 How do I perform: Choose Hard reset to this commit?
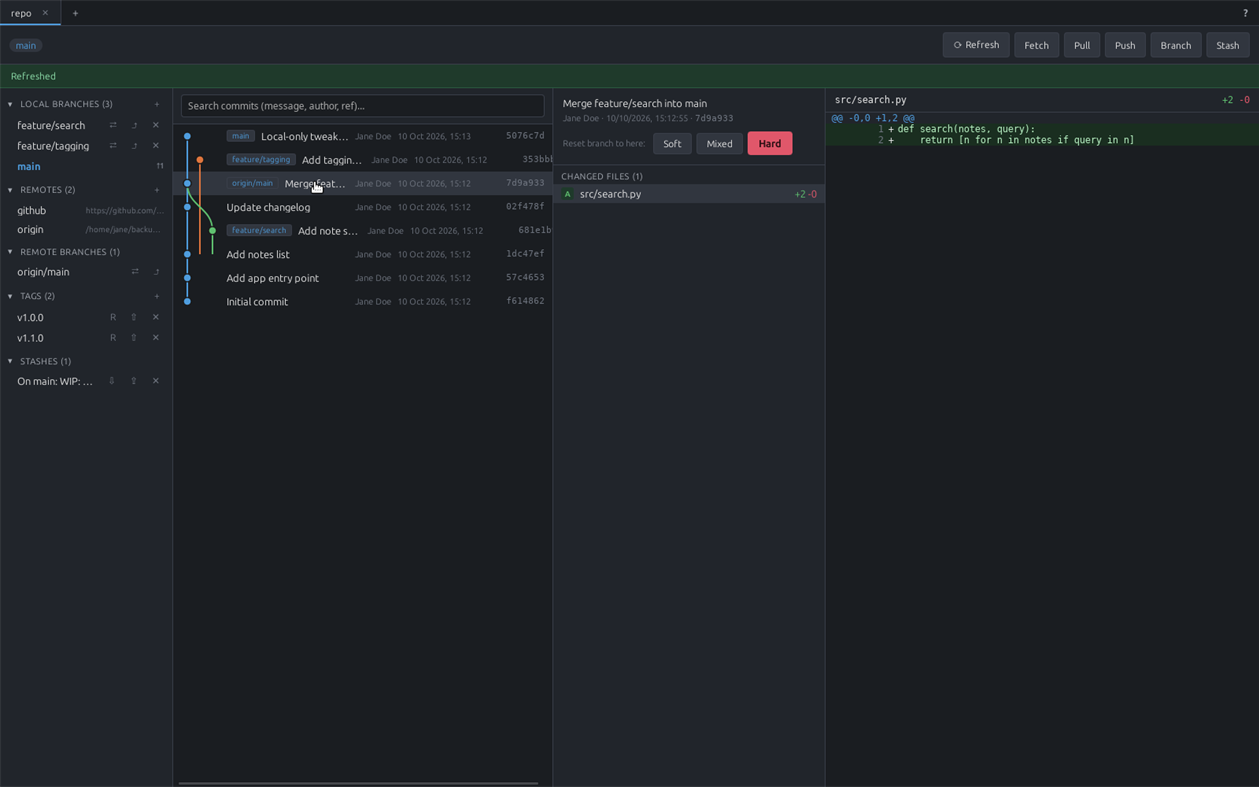coord(770,143)
